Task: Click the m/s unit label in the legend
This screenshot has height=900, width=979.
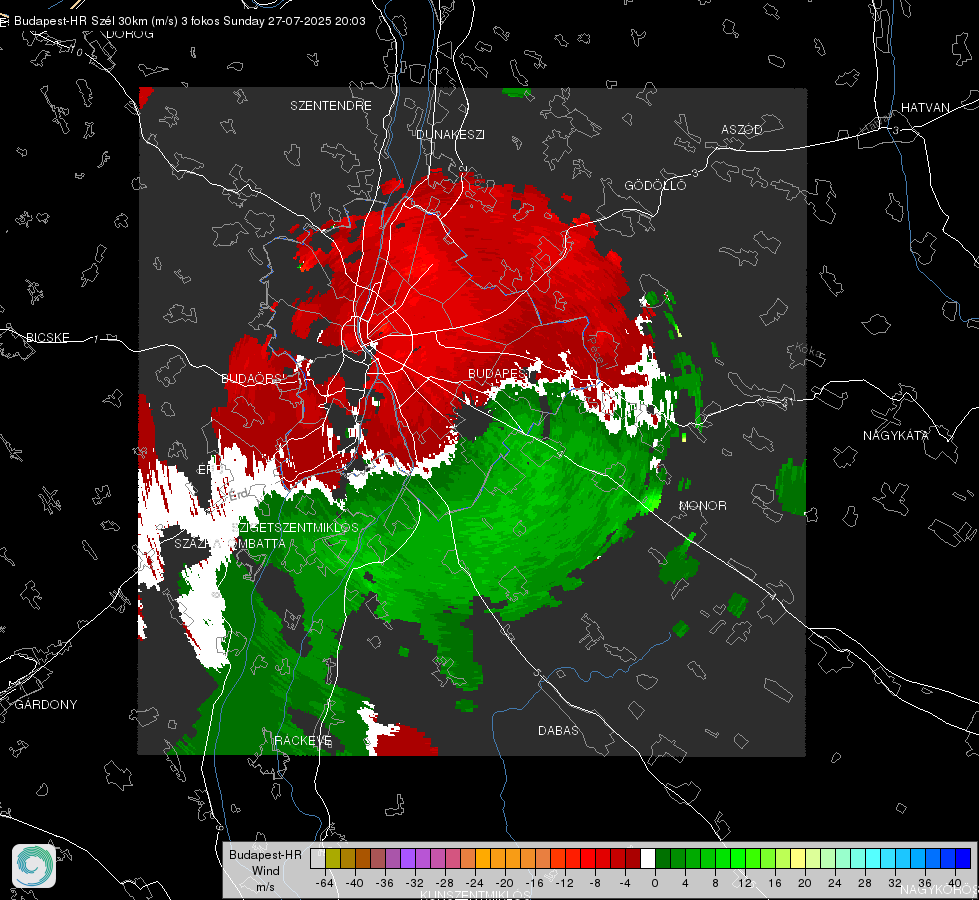Action: 265,886
